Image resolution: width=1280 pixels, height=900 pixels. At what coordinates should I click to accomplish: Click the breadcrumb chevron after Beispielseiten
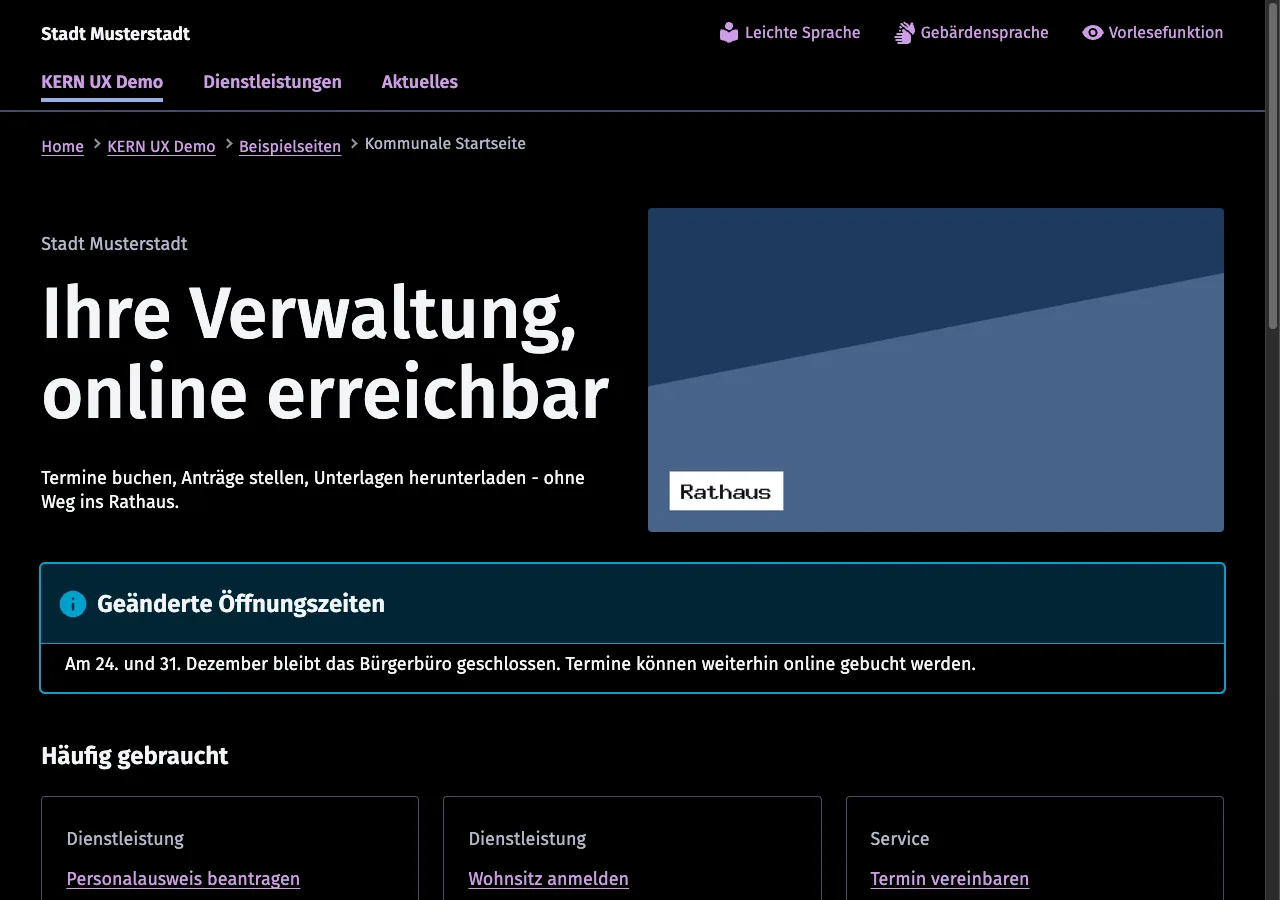[x=354, y=144]
